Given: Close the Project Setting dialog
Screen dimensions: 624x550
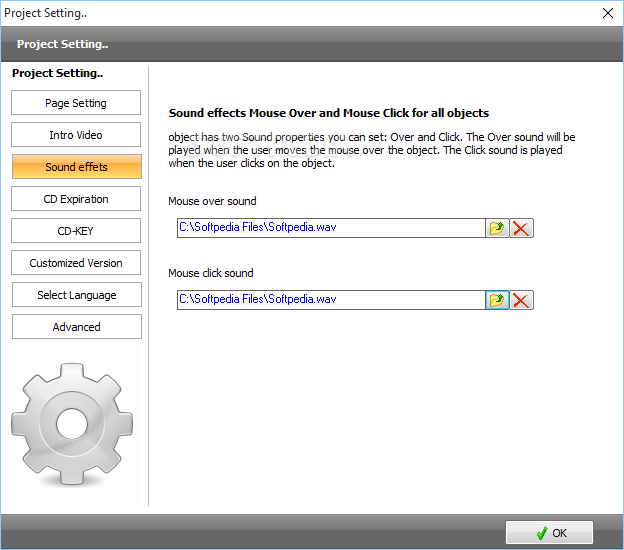Looking at the screenshot, I should (x=608, y=13).
